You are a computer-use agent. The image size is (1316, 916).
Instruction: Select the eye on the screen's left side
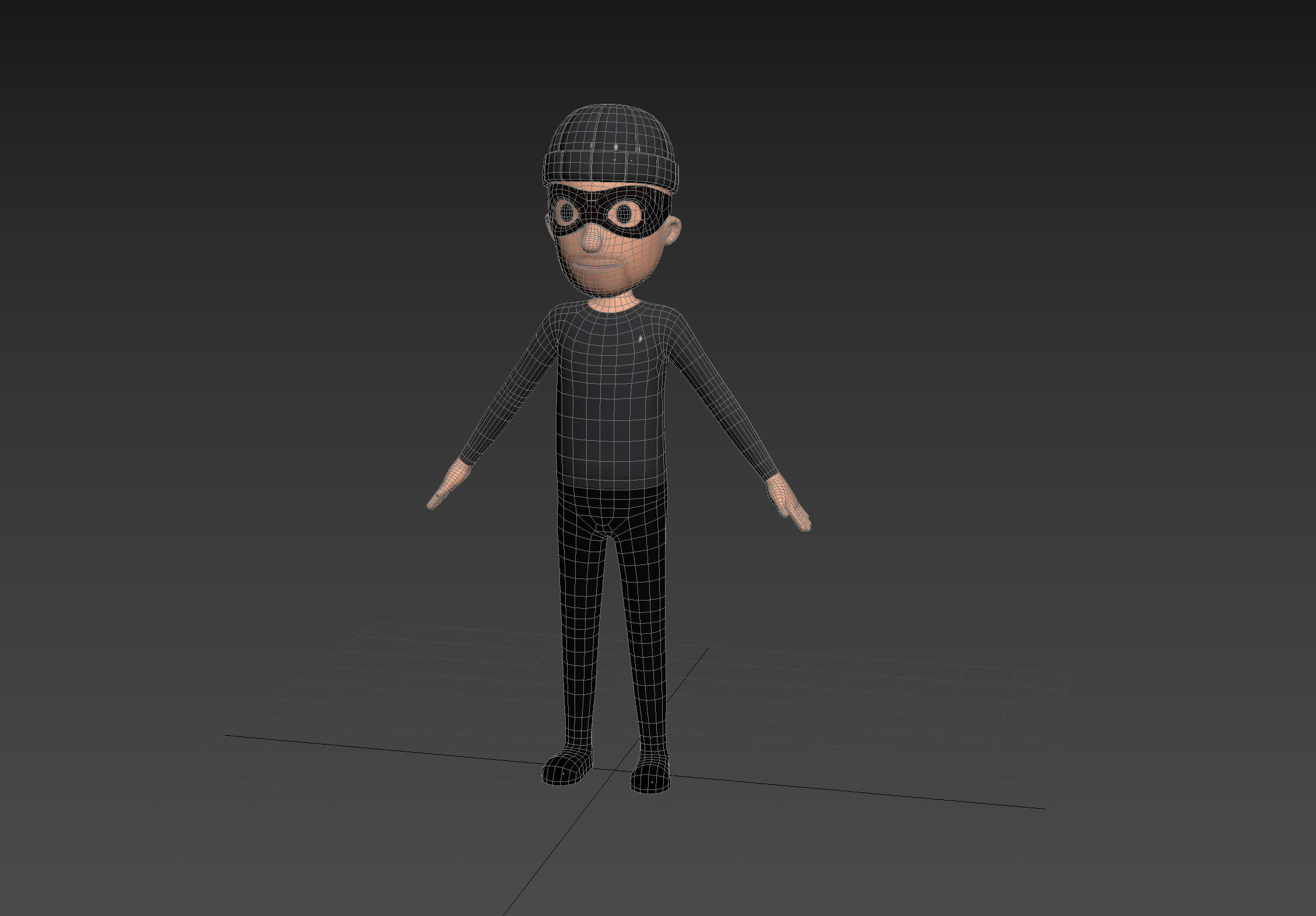pos(566,213)
